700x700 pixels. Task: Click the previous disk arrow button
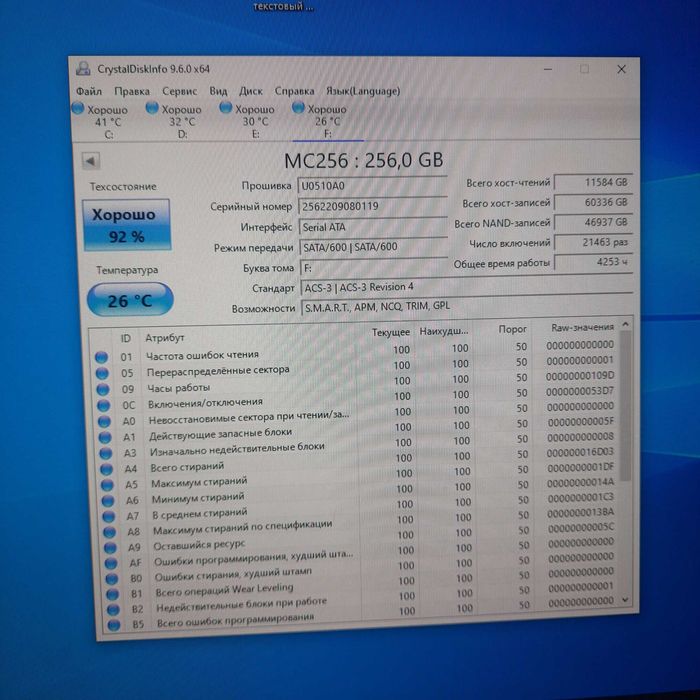(x=91, y=161)
